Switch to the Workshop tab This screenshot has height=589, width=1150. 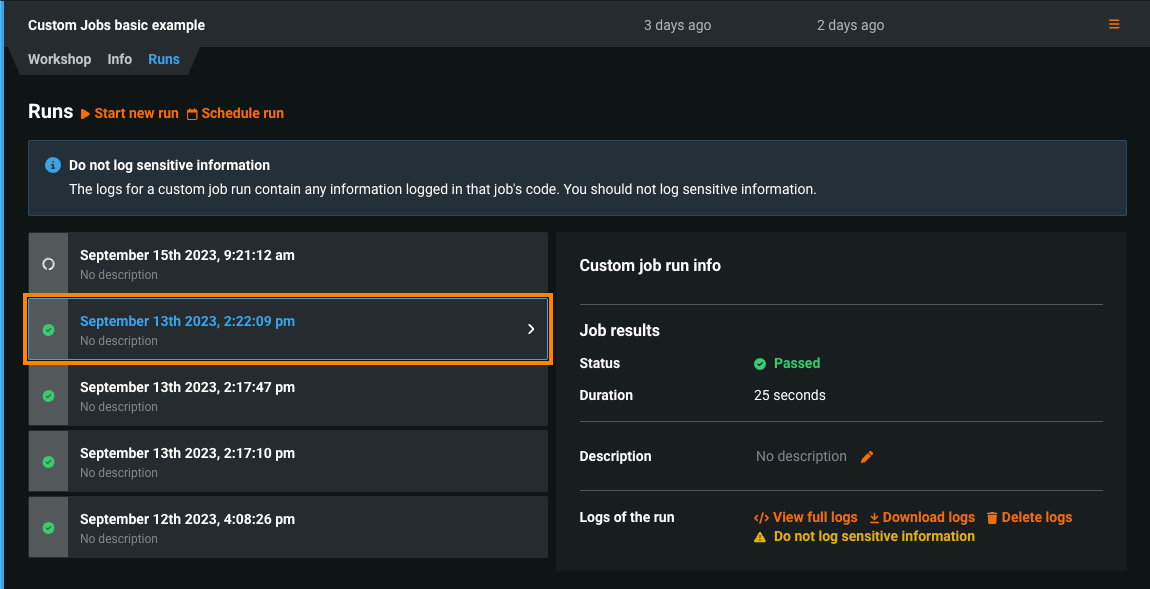[x=59, y=59]
